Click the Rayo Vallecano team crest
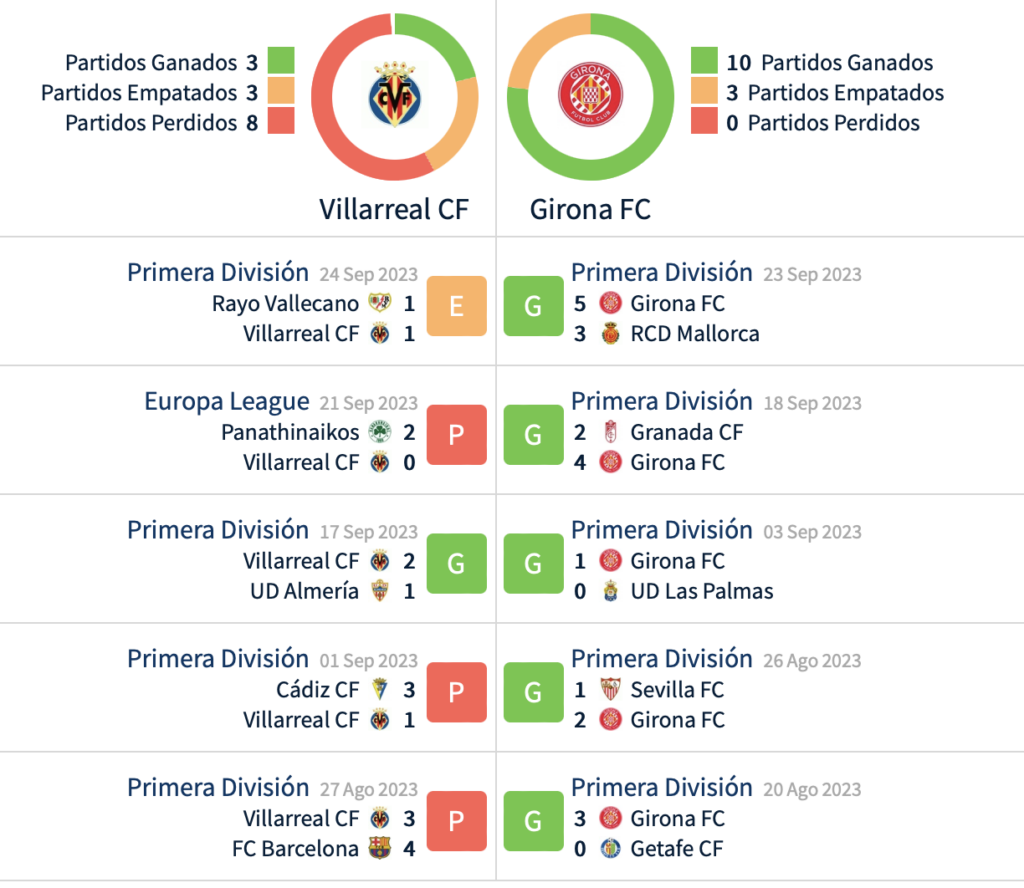This screenshot has height=888, width=1024. pos(380,304)
